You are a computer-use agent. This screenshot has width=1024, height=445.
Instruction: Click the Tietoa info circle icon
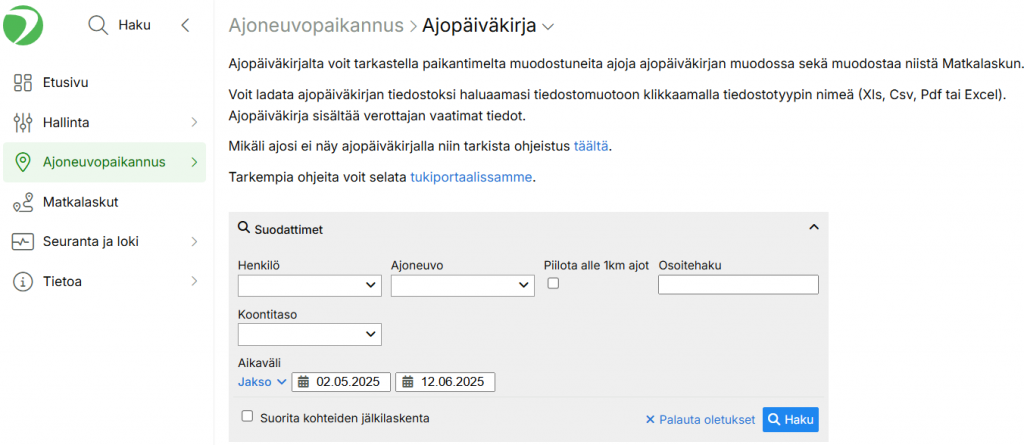23,282
